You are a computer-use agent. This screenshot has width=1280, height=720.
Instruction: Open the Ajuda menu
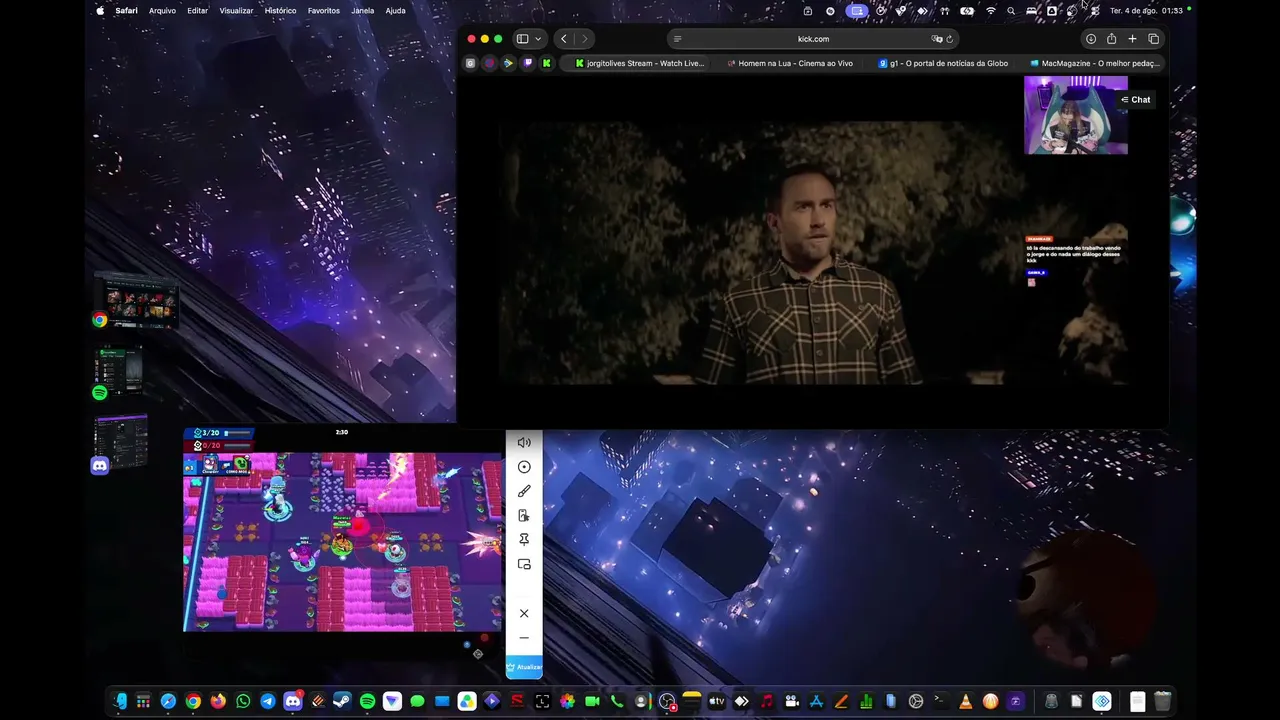point(395,10)
